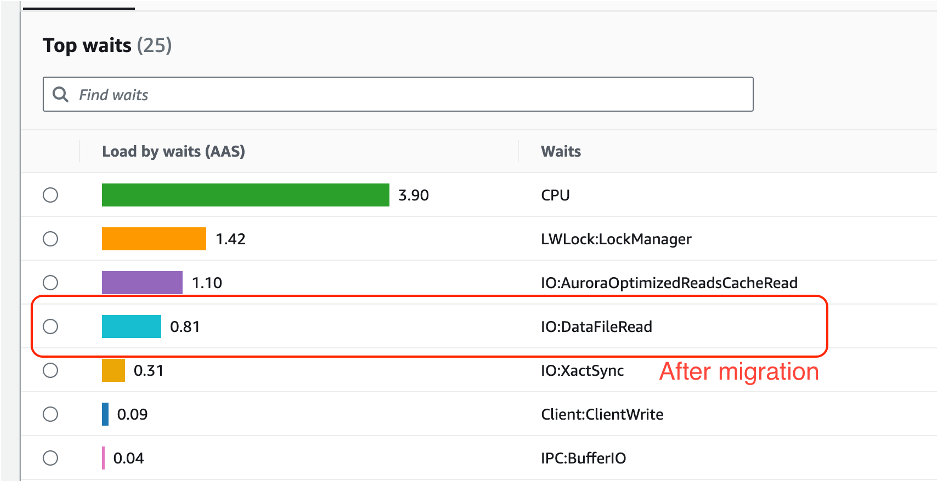Select the LWLock:LockManager radio button
The image size is (938, 482).
pyautogui.click(x=50, y=239)
